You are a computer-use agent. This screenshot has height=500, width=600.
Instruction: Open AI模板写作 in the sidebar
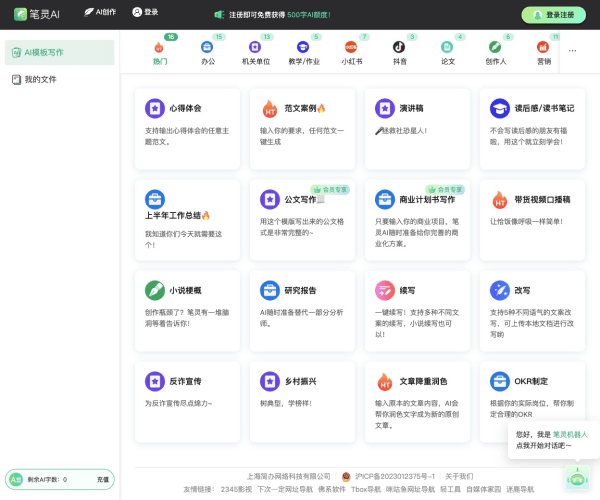coord(58,52)
